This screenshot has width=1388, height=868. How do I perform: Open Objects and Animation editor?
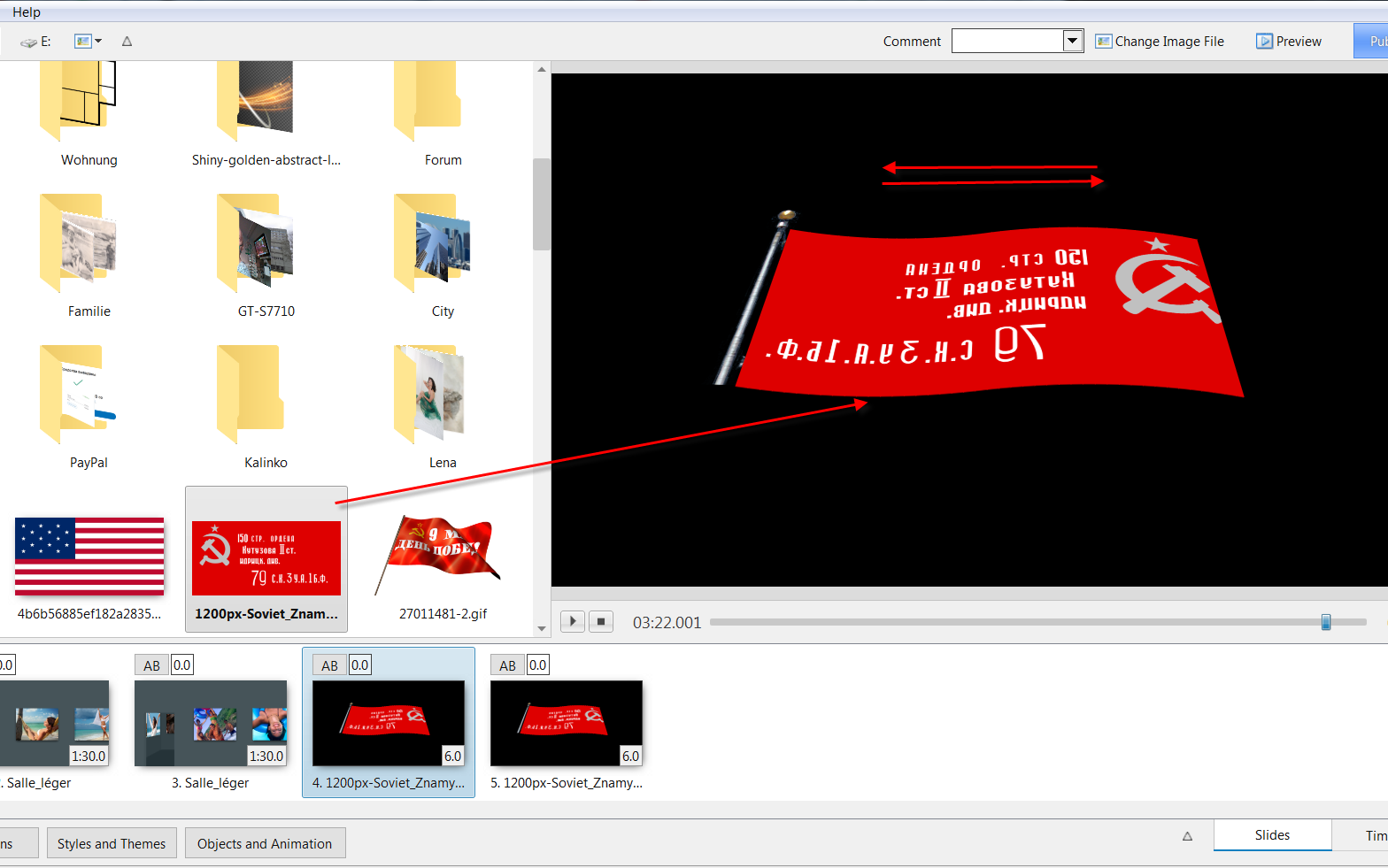pyautogui.click(x=265, y=843)
